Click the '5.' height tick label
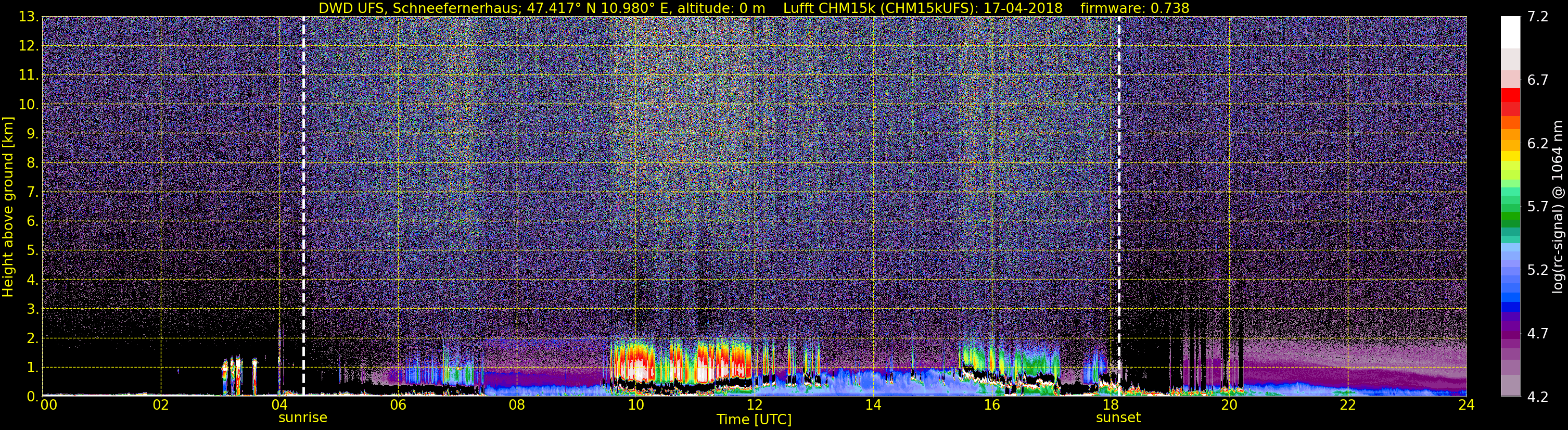This screenshot has height=430, width=1568. coord(32,250)
